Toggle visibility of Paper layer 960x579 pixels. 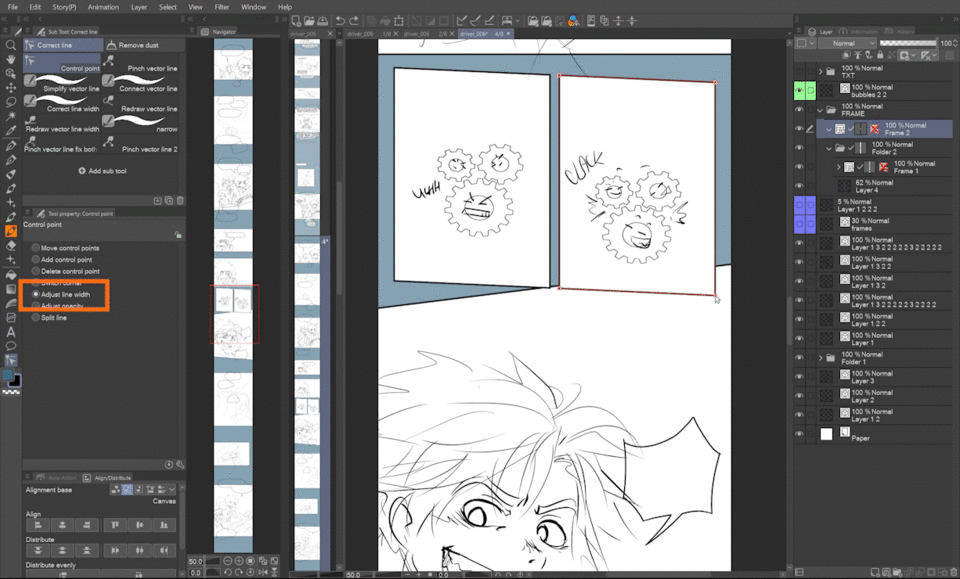(799, 434)
